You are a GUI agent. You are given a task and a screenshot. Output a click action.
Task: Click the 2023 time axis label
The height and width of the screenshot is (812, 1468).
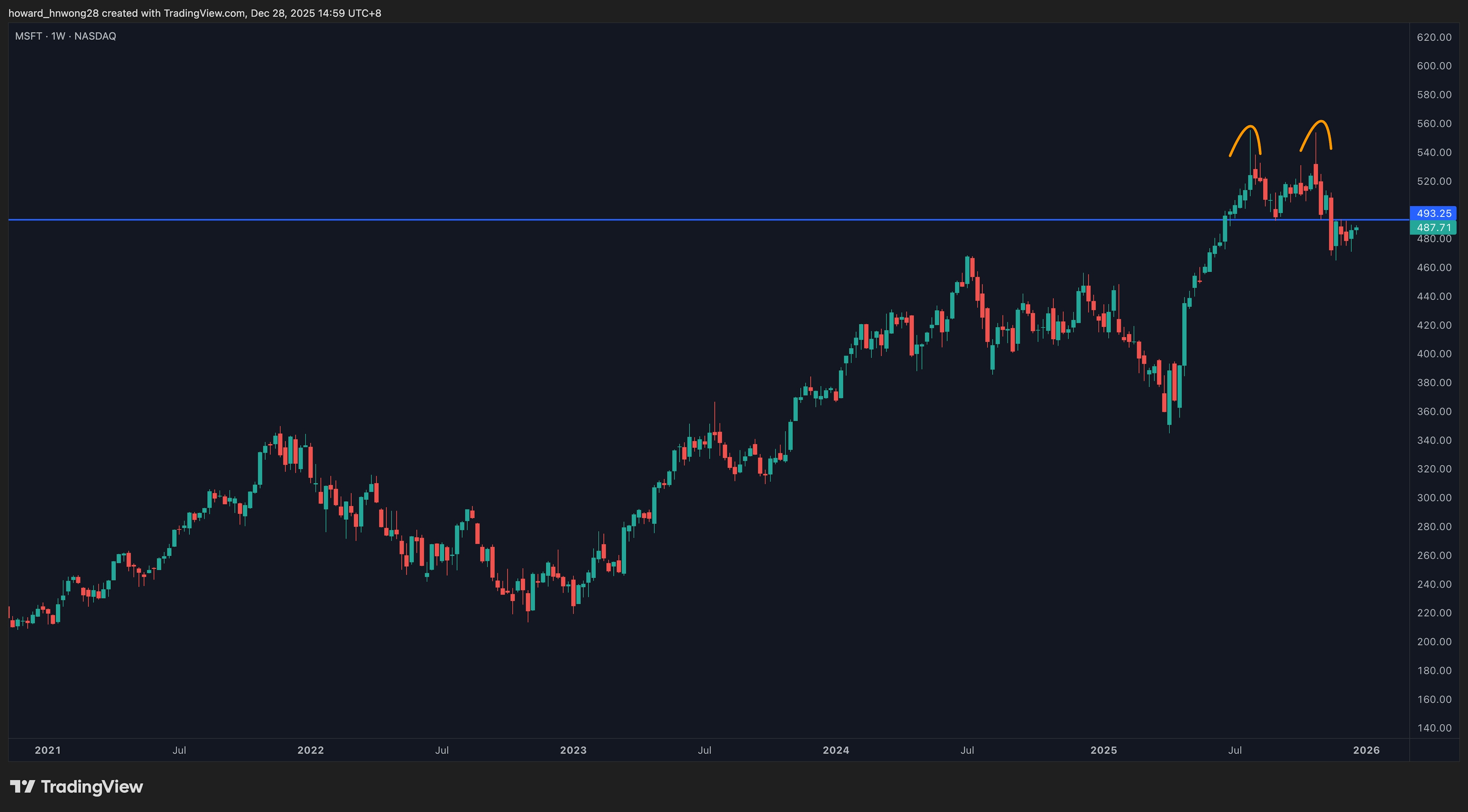pyautogui.click(x=573, y=750)
